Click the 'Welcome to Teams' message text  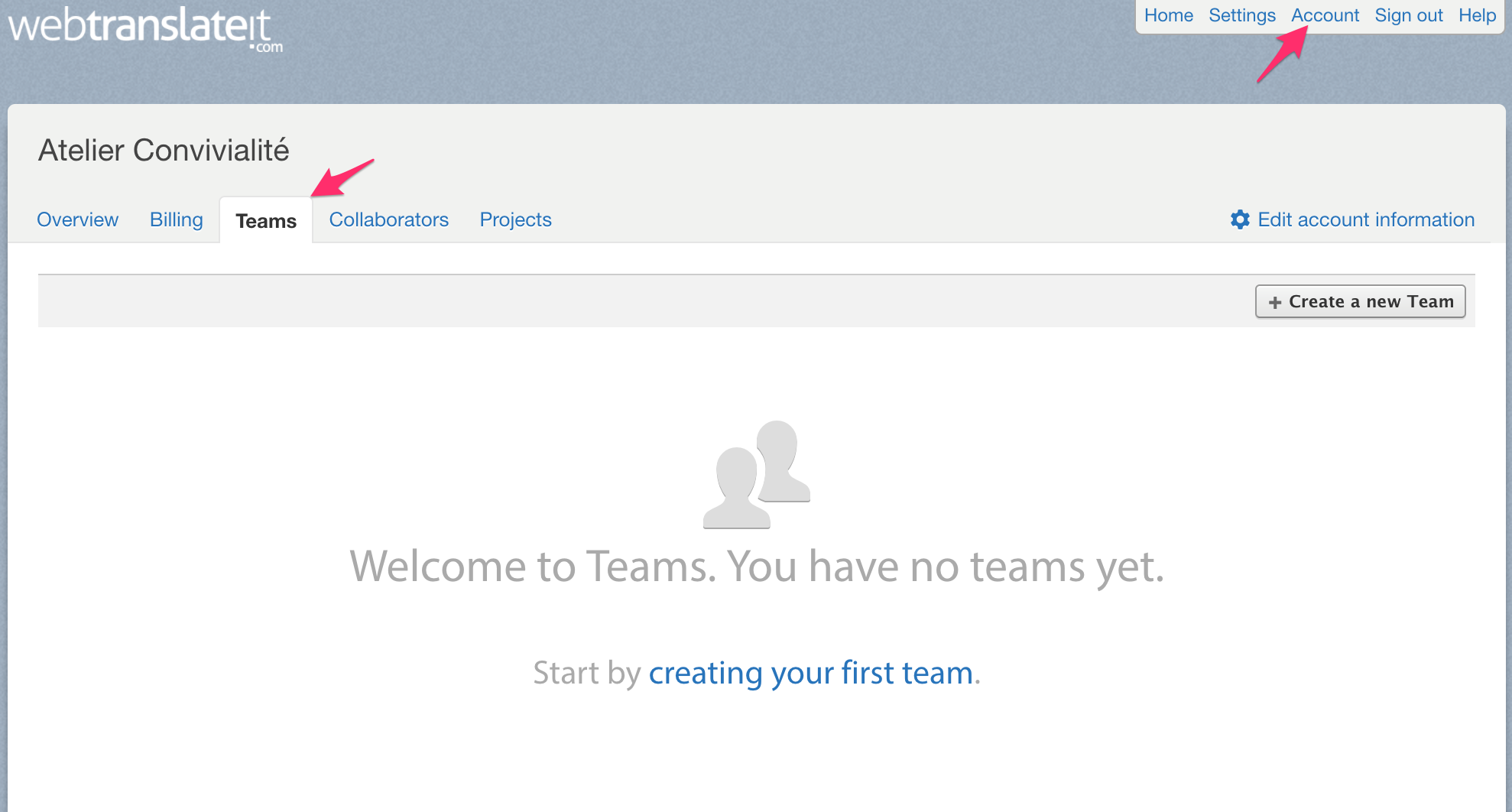[x=756, y=567]
